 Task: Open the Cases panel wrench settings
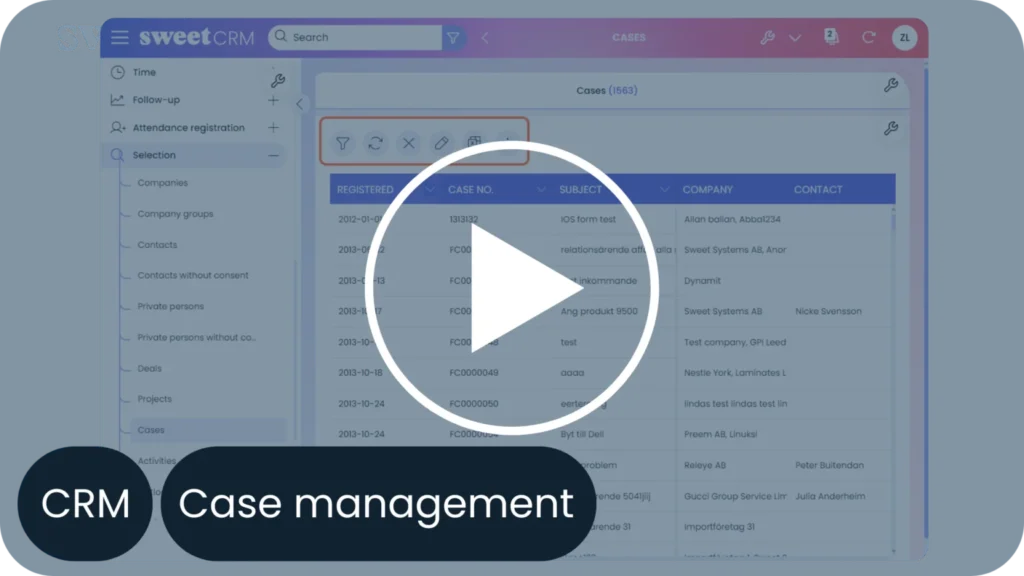[891, 85]
